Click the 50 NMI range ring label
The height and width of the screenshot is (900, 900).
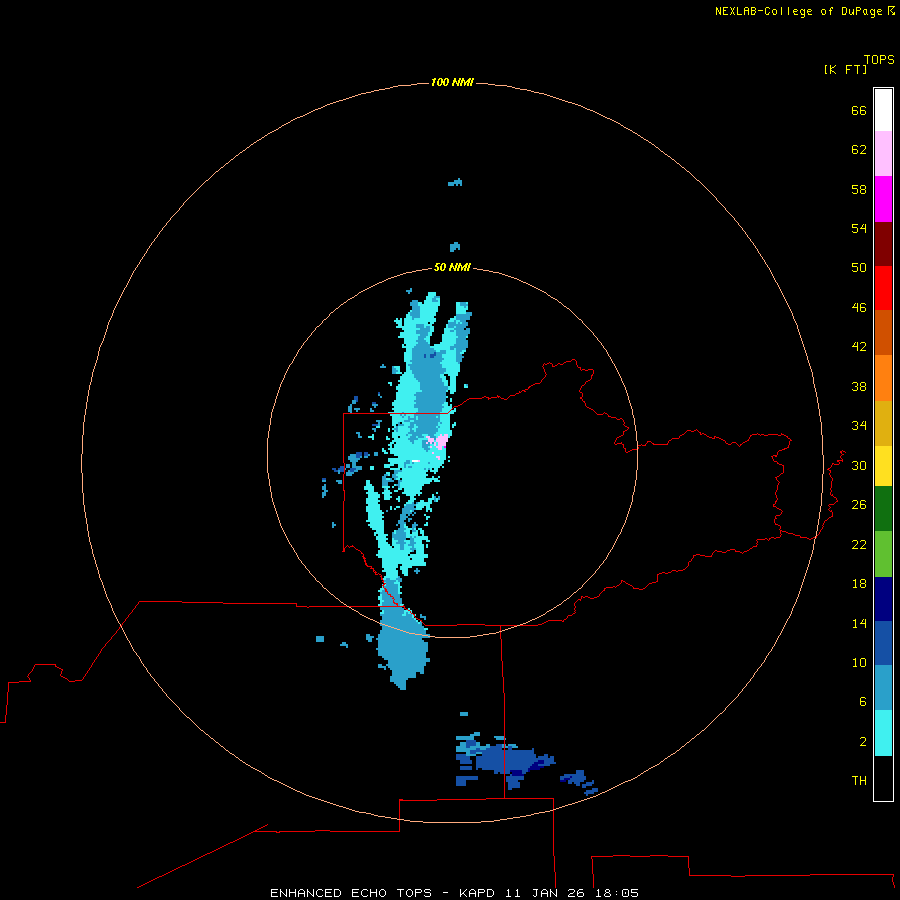[x=452, y=267]
